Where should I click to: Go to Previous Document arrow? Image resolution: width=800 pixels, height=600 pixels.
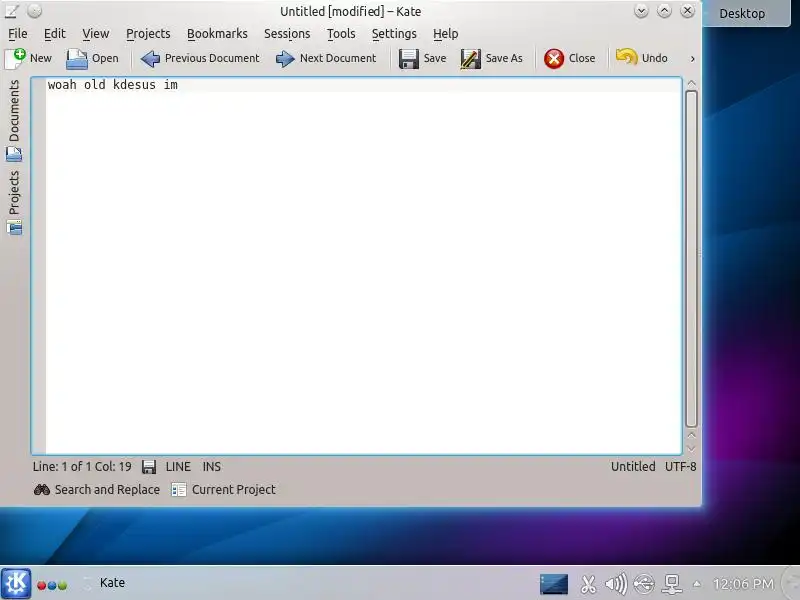click(x=150, y=59)
